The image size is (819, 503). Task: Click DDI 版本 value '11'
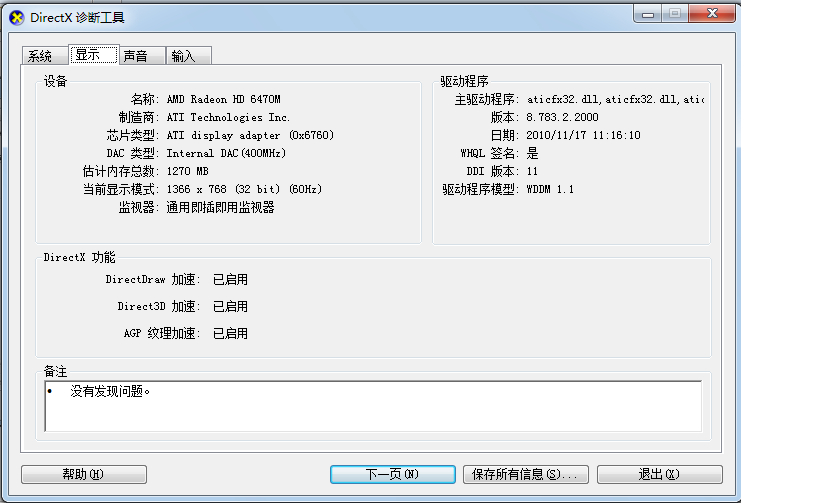532,171
